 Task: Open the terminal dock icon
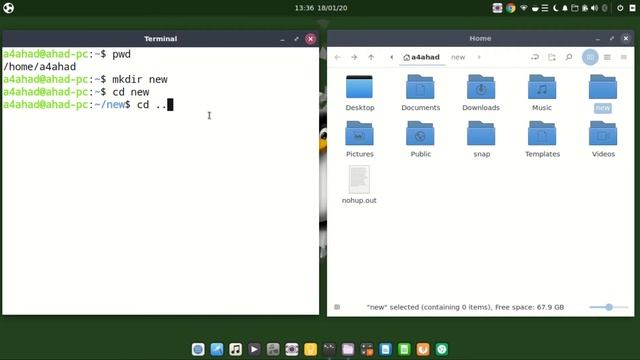pos(329,349)
